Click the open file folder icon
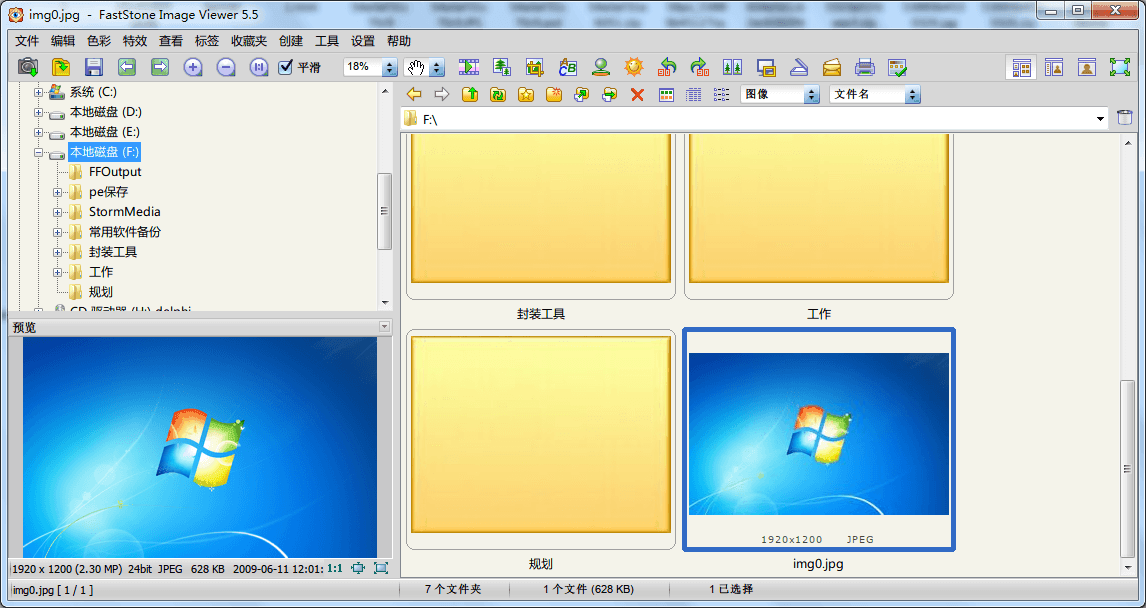 [x=61, y=67]
